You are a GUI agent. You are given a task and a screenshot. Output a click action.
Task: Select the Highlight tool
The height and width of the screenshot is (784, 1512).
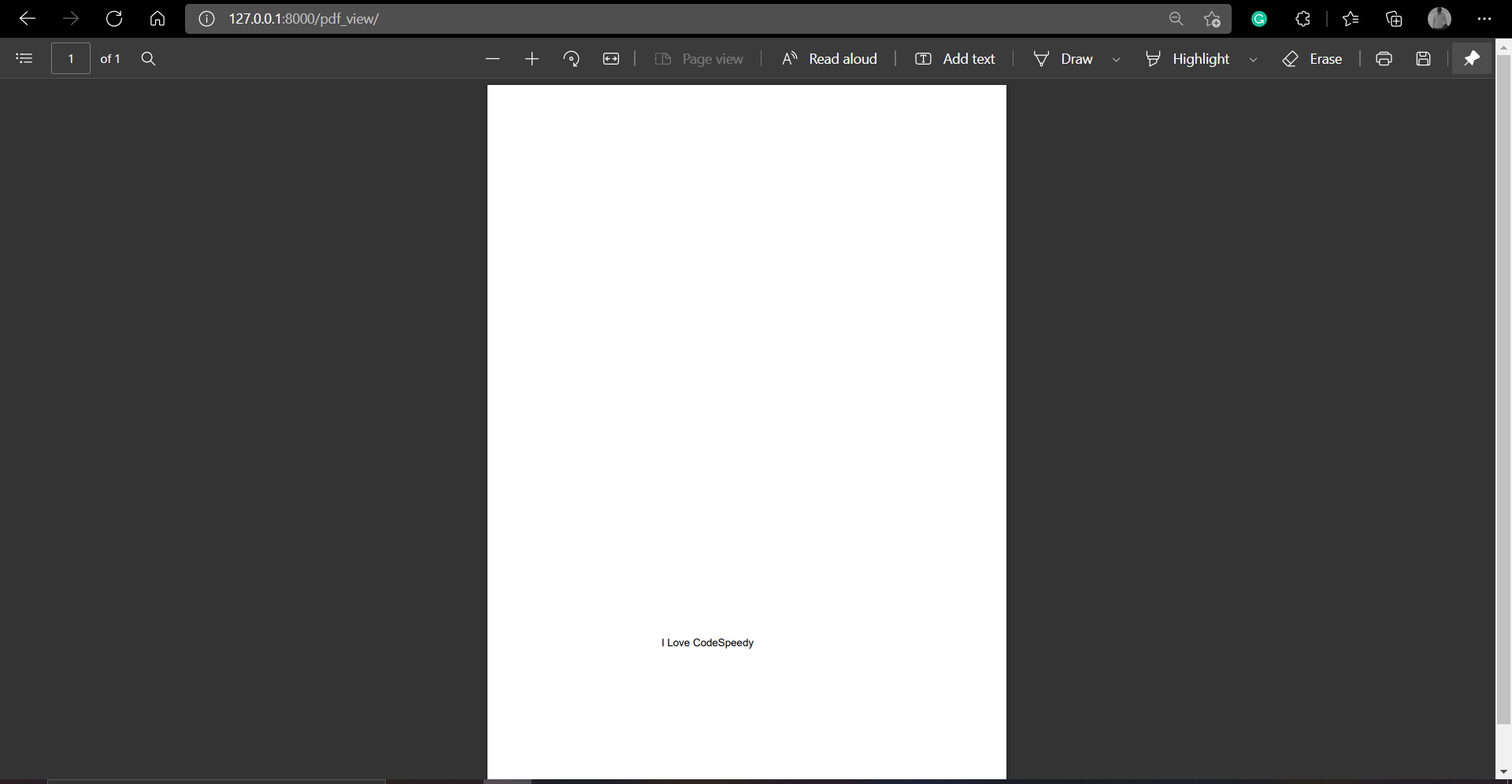point(1188,59)
